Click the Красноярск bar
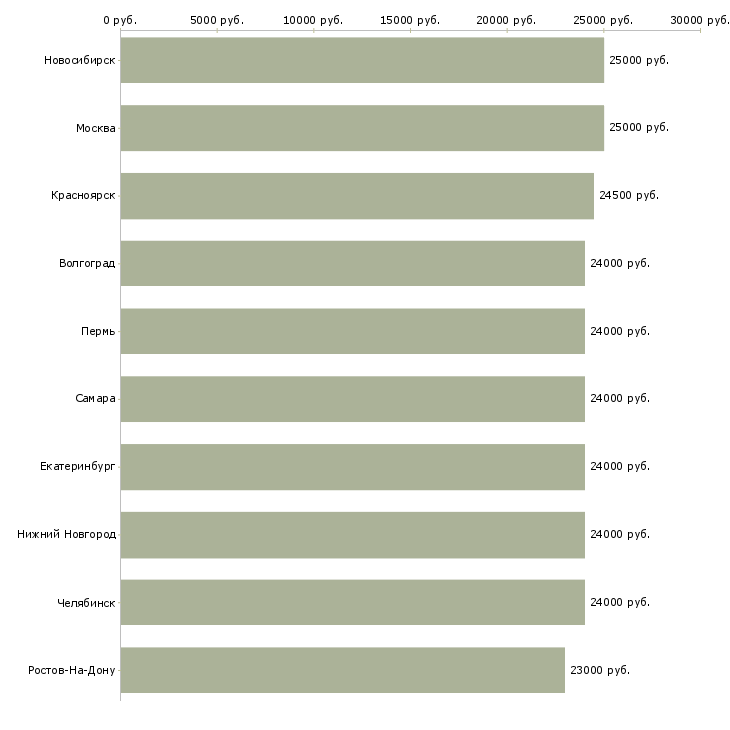The height and width of the screenshot is (730, 730). click(357, 196)
